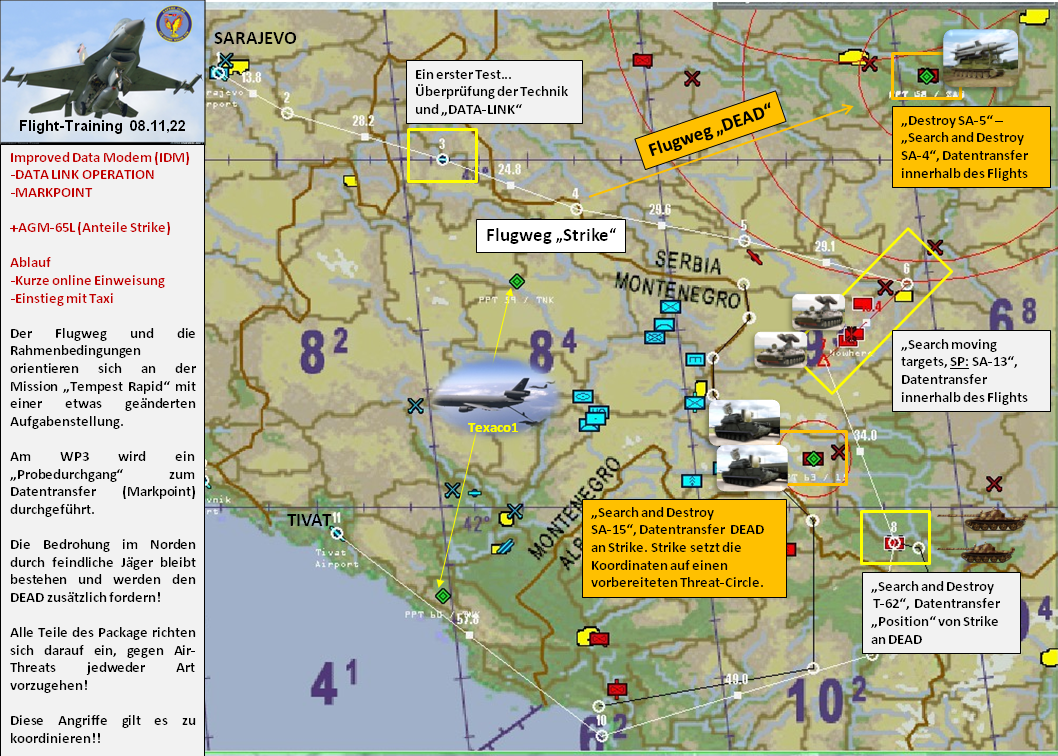Select the blue X marker beside SARAJEVO
The image size is (1058, 756).
tap(226, 60)
